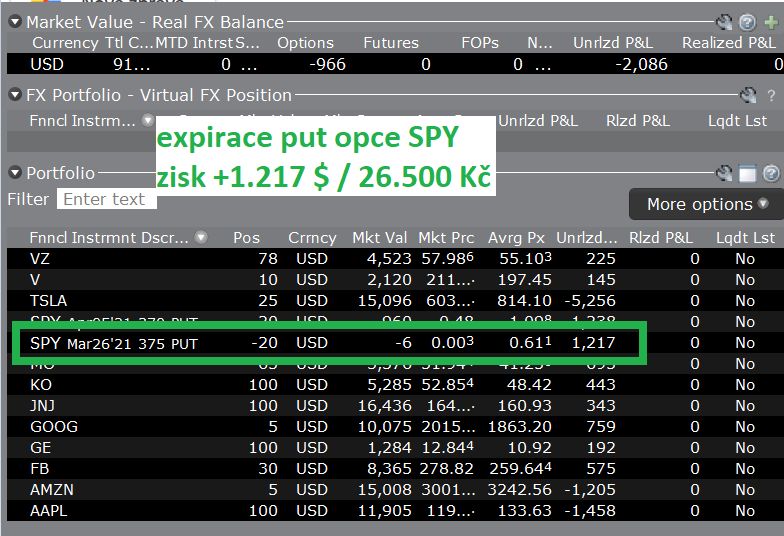Click GE market price 12.84
The height and width of the screenshot is (536, 784).
click(x=448, y=448)
